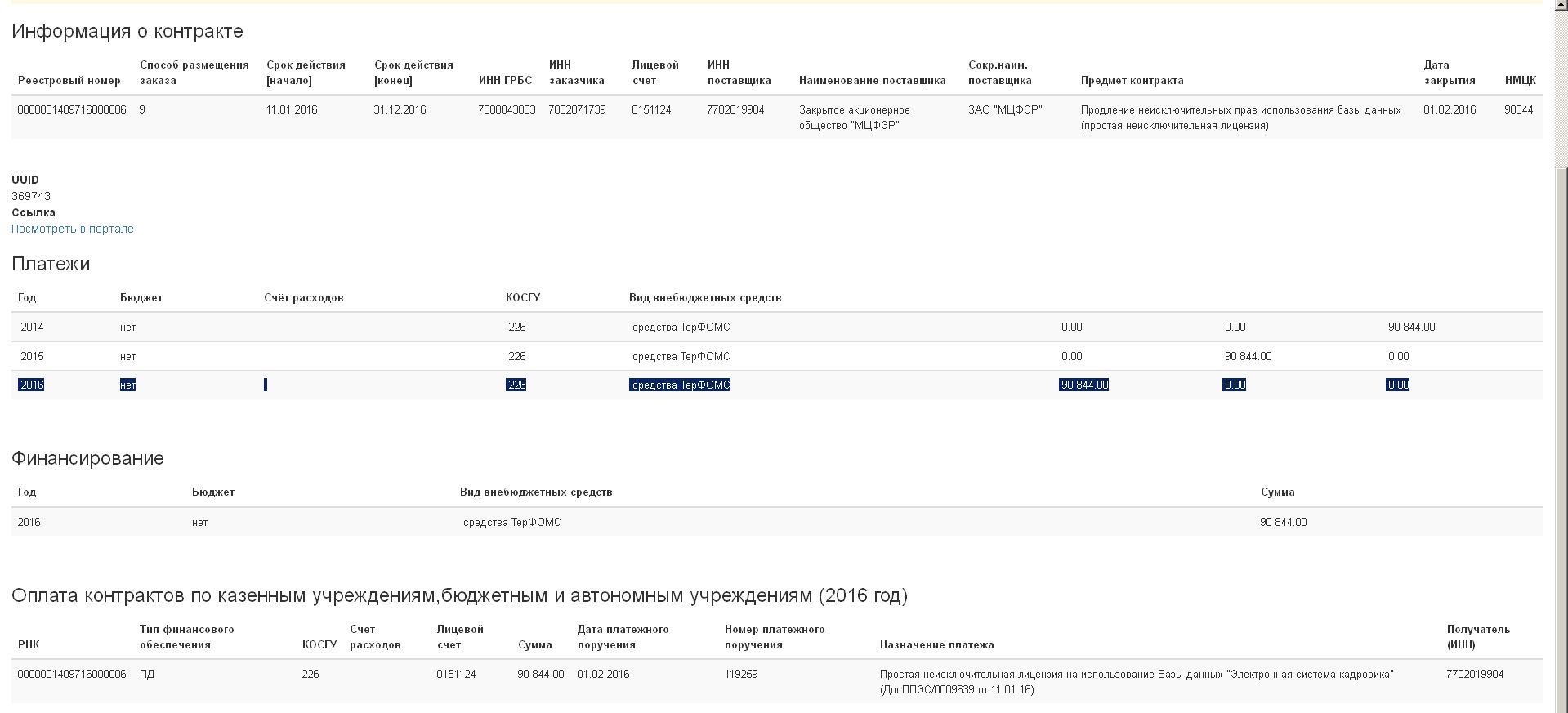Click registry number 0000001409716000006 in contract info
The height and width of the screenshot is (713, 1568).
click(x=72, y=110)
